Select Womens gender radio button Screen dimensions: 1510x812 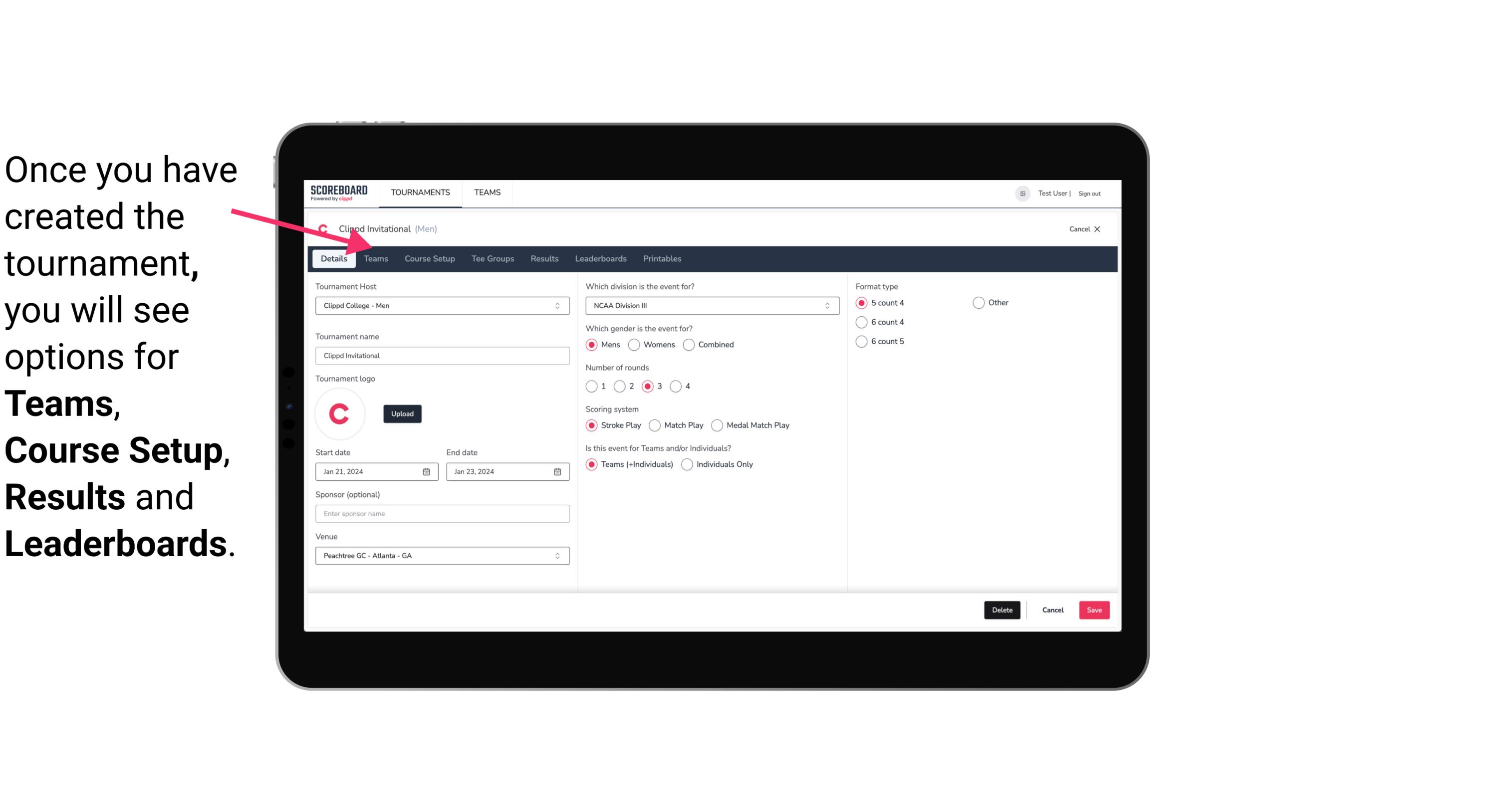coord(634,344)
